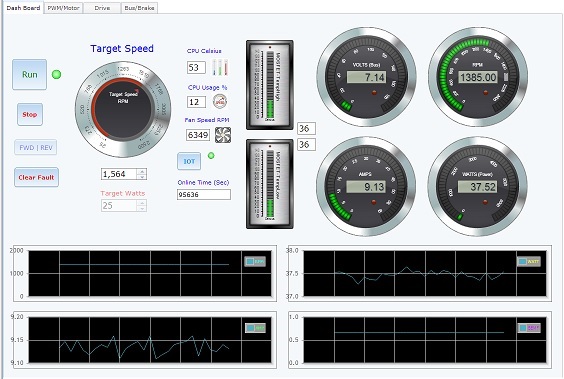This screenshot has width=564, height=379.
Task: Click the WATT chart legend icon
Action: (x=529, y=261)
